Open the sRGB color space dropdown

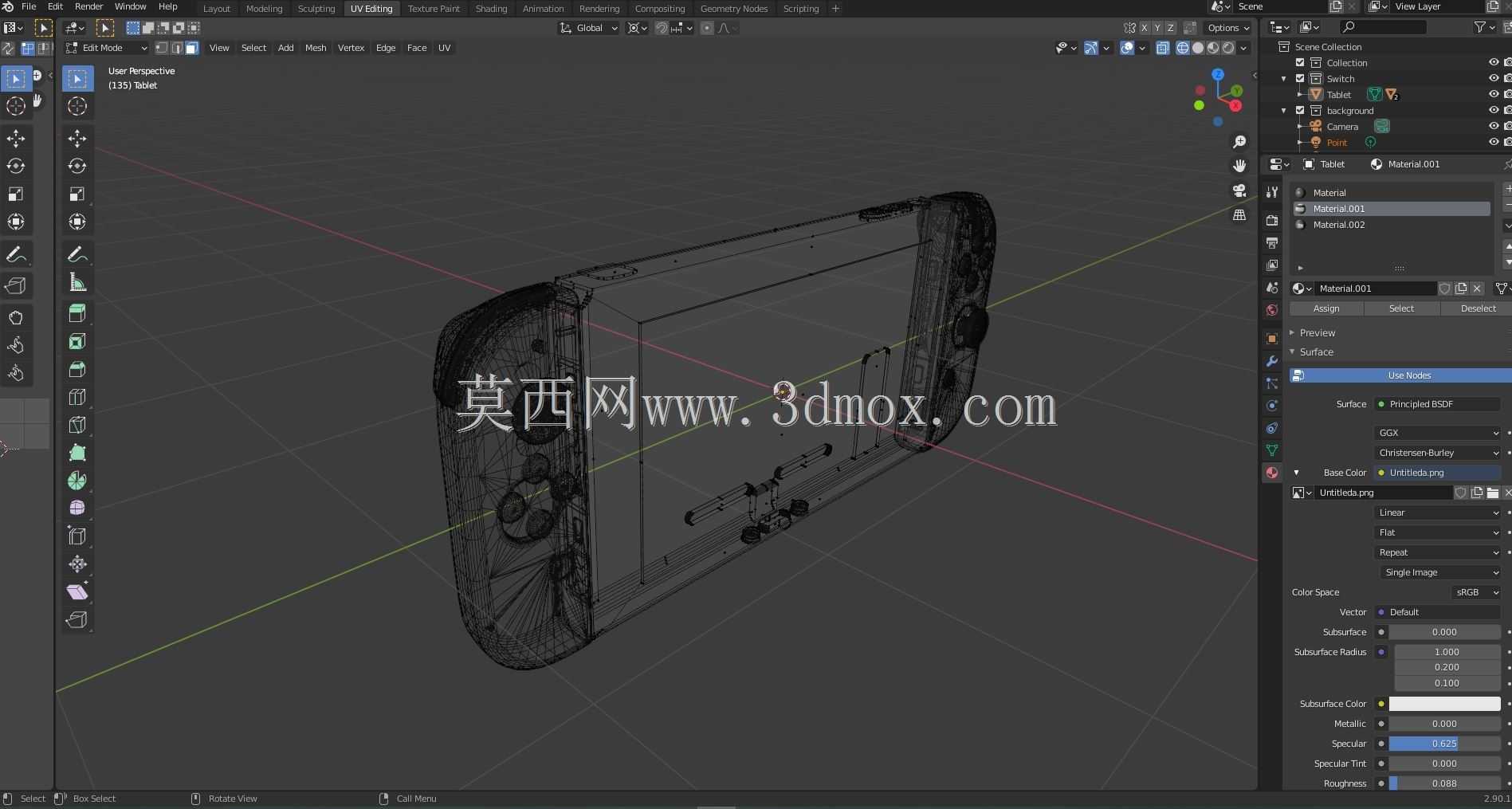(1476, 592)
